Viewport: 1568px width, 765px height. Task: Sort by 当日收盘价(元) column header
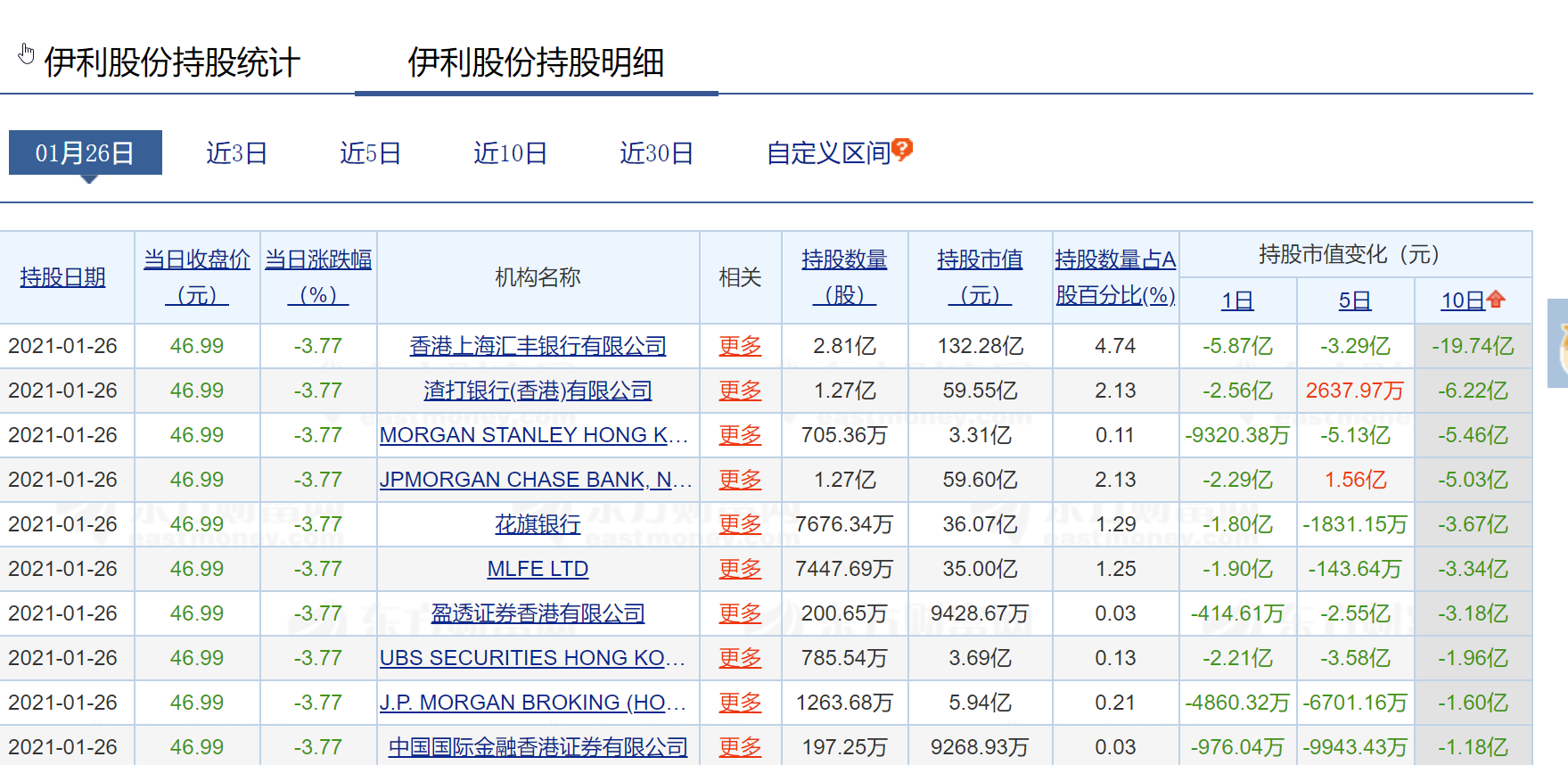(x=197, y=277)
